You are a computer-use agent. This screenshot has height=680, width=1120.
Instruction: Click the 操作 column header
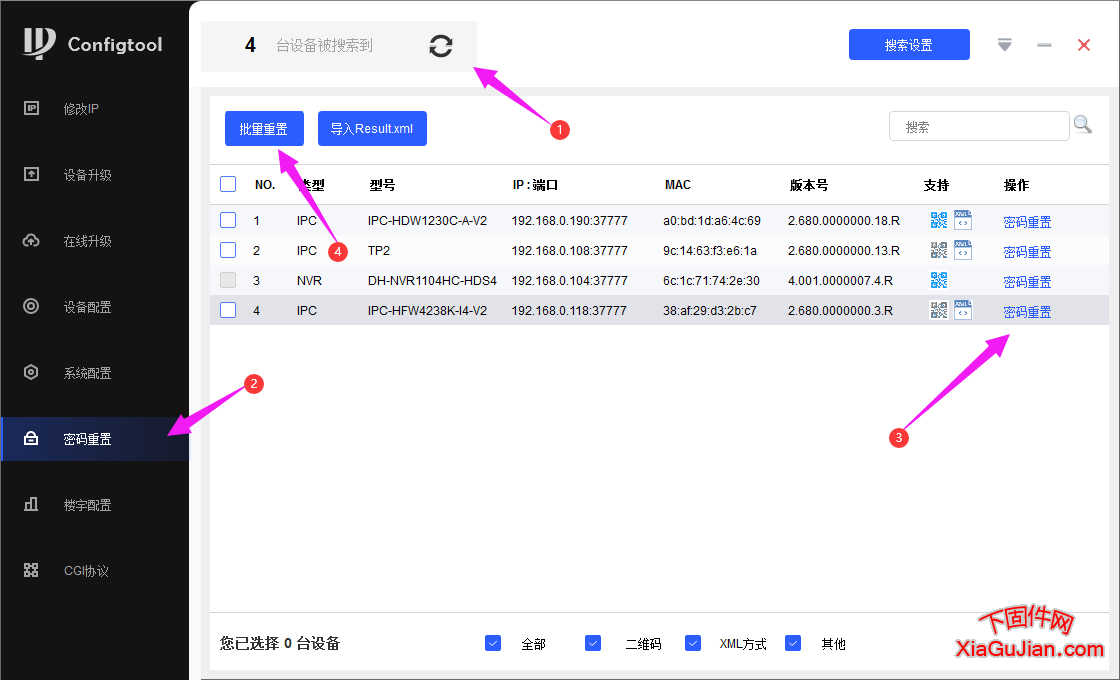[x=1016, y=185]
